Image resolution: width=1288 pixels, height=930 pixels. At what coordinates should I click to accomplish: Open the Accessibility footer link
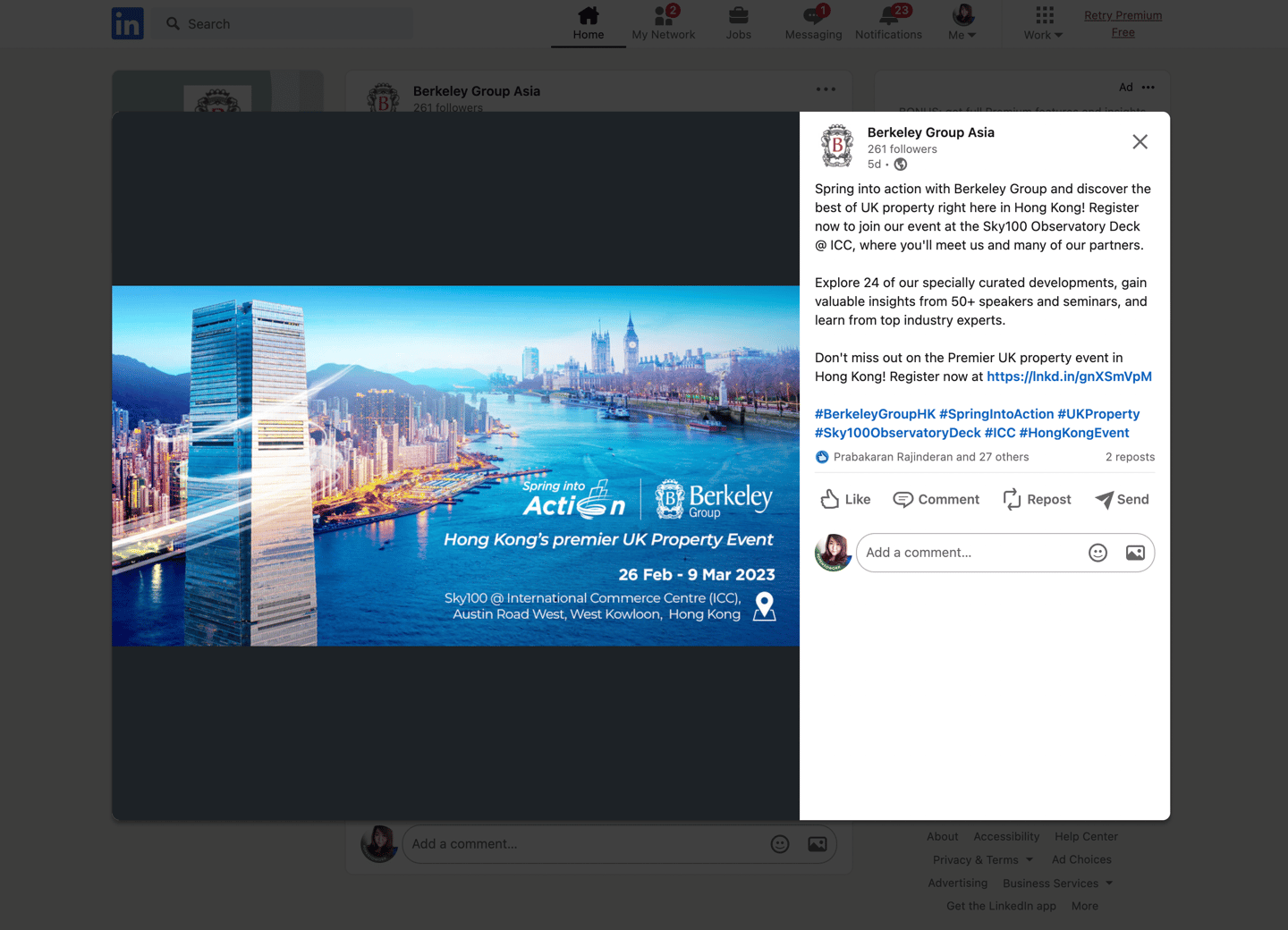(x=1006, y=837)
